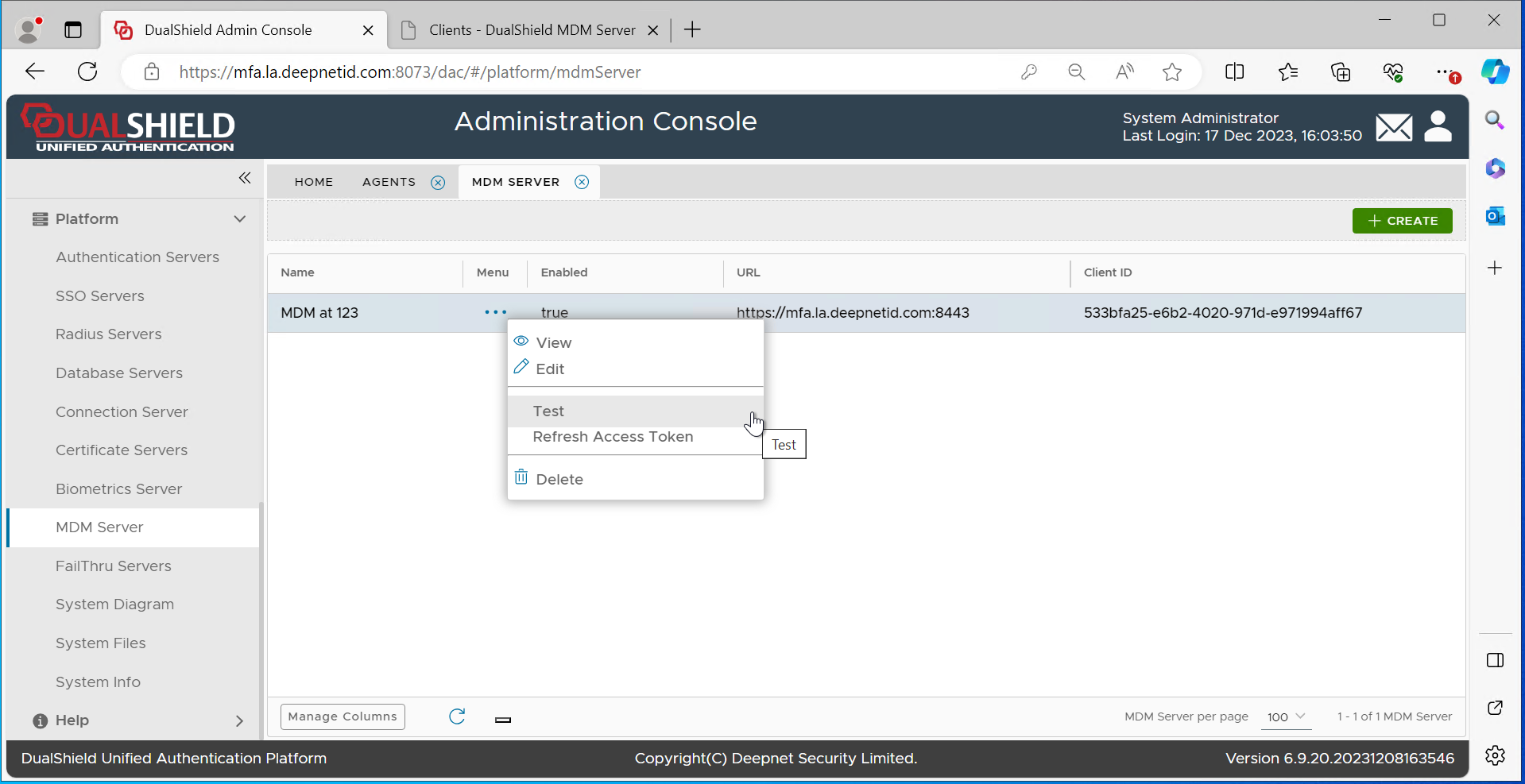Viewport: 1525px width, 784px height.
Task: Open the three-dot row menu
Action: [x=495, y=313]
